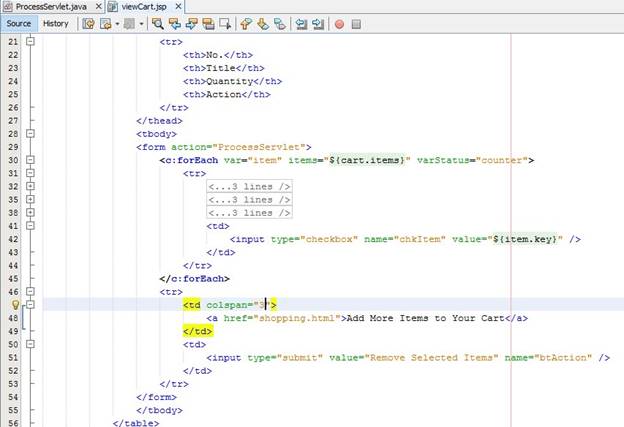
Task: Expand the folded block at line 32
Action: pyautogui.click(x=30, y=186)
